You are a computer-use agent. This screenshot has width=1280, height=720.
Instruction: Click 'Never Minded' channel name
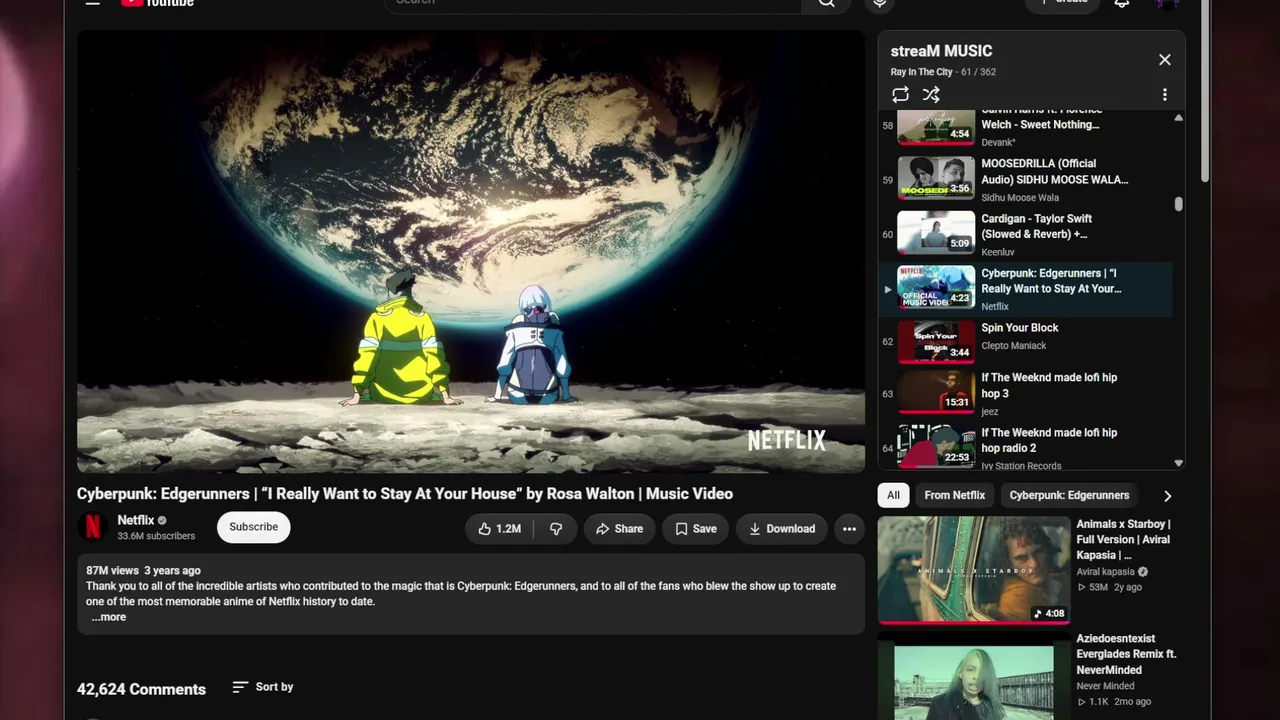point(1105,686)
